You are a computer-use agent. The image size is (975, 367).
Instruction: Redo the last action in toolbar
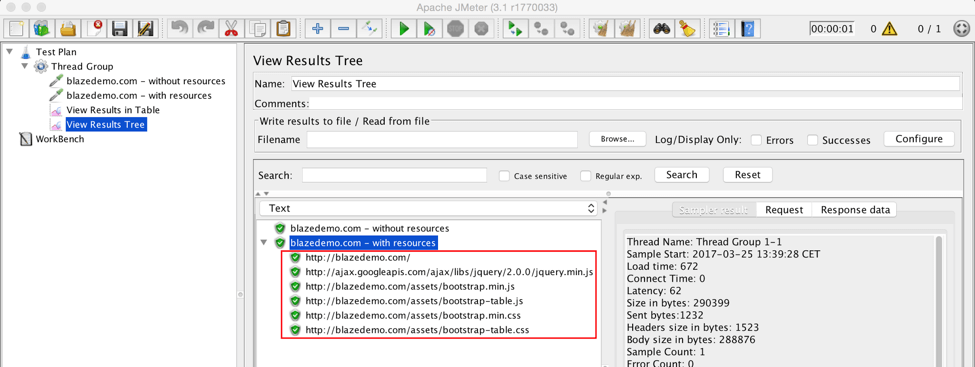coord(205,29)
